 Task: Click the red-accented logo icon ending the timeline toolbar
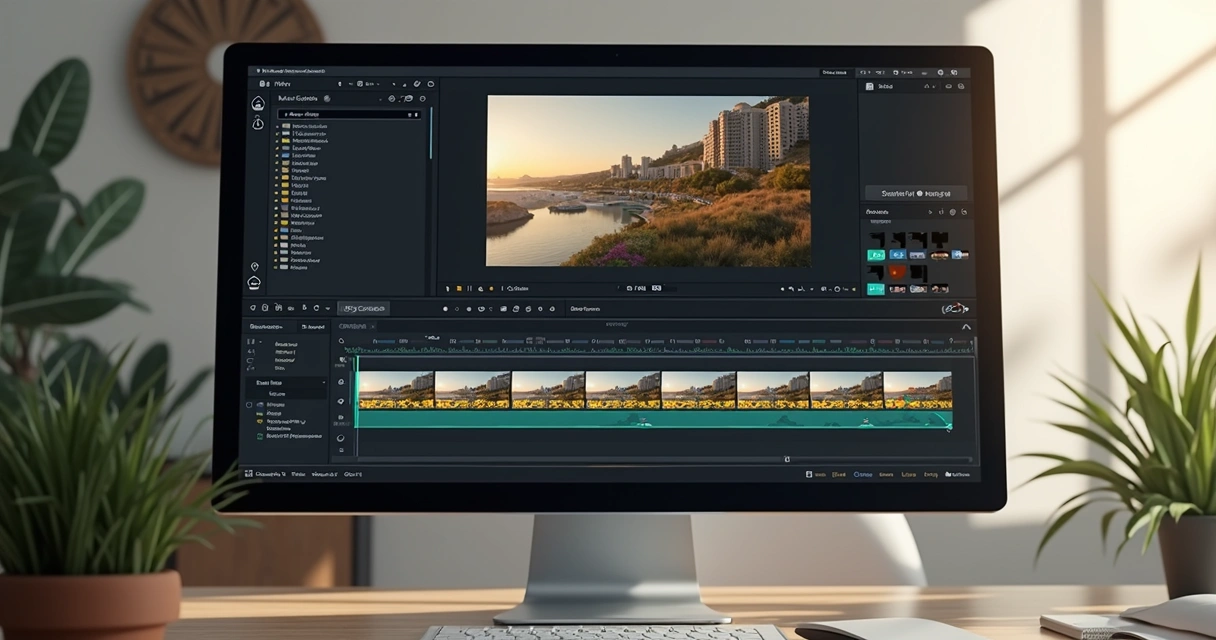tap(955, 309)
